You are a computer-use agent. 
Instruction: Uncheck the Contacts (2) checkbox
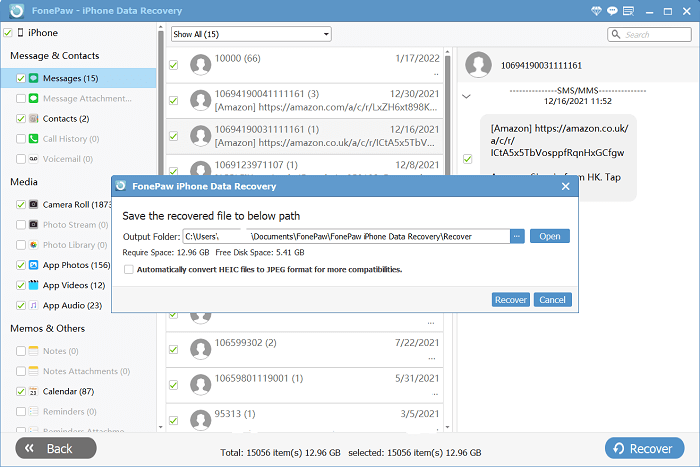click(21, 118)
